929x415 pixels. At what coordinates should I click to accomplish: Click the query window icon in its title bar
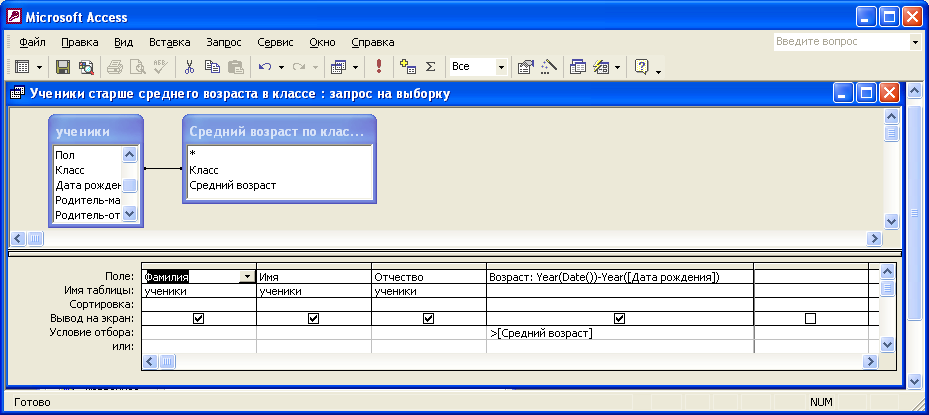pos(18,94)
